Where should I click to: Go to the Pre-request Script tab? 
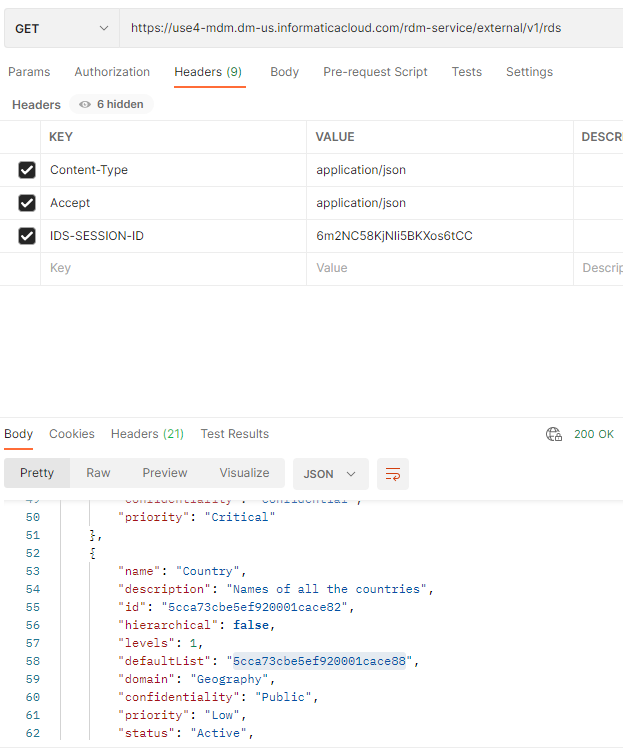coord(375,72)
